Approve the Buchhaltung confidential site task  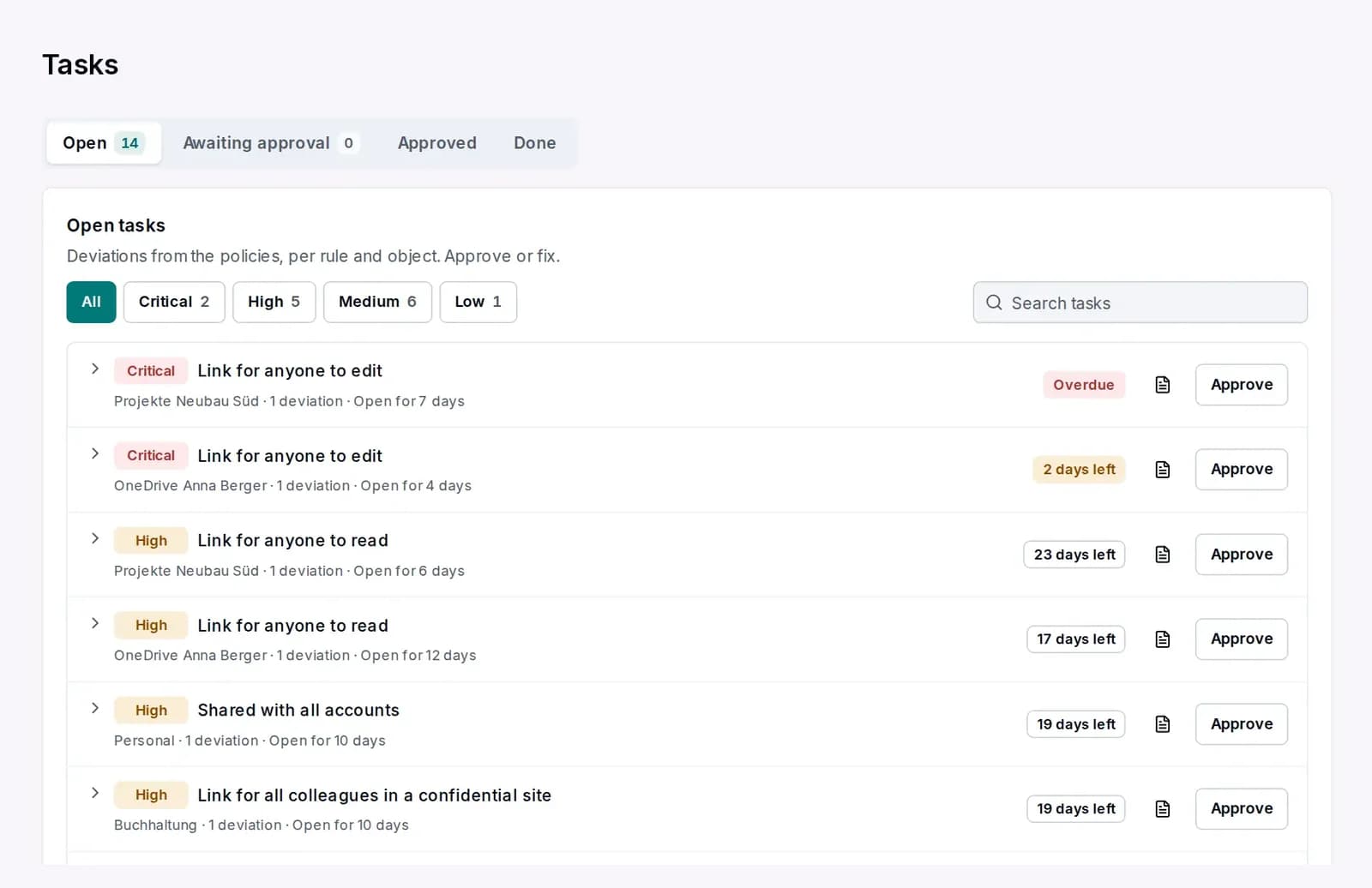(1242, 809)
